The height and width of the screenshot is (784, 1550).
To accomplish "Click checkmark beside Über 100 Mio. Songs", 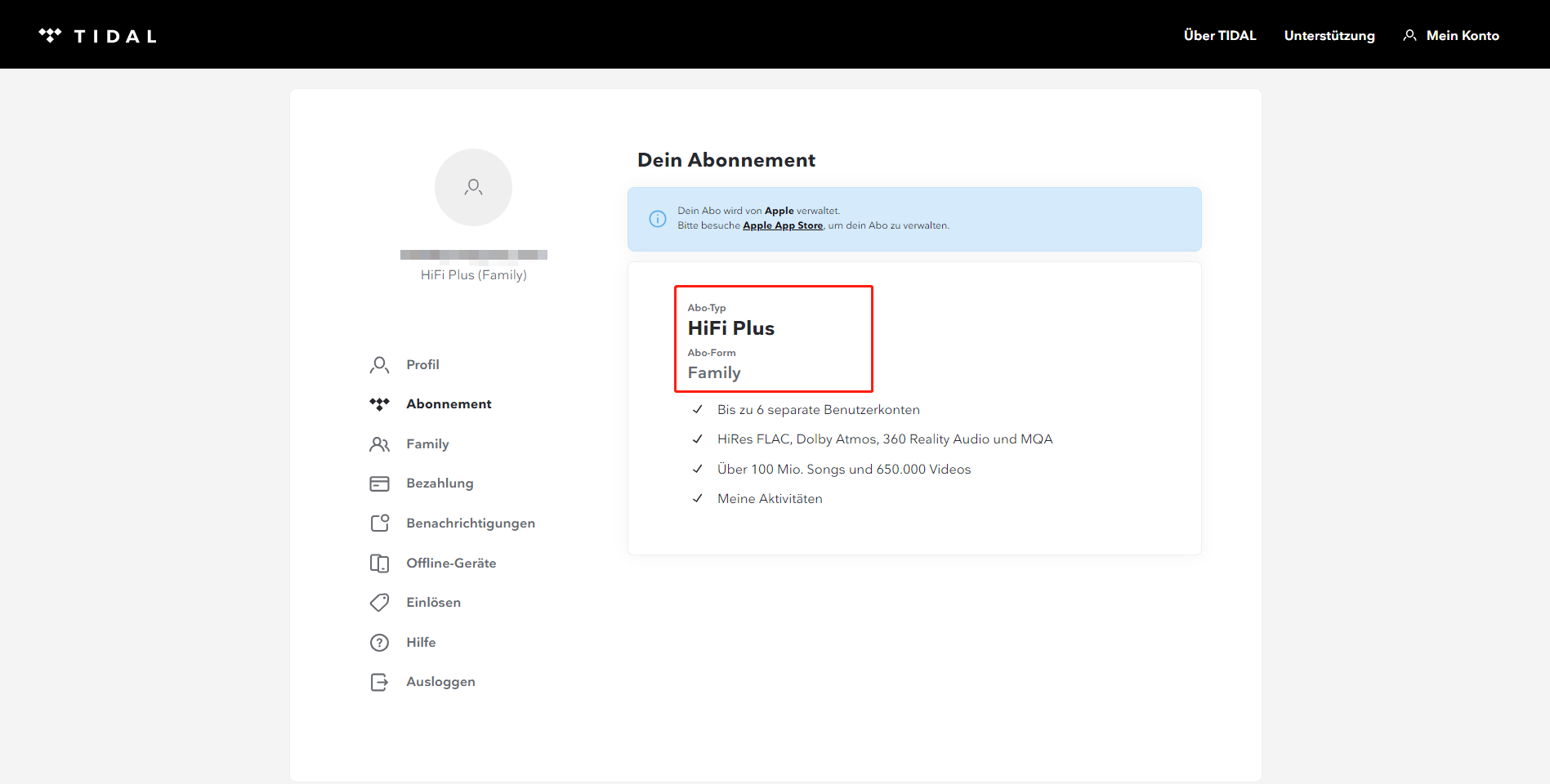I will pyautogui.click(x=697, y=469).
